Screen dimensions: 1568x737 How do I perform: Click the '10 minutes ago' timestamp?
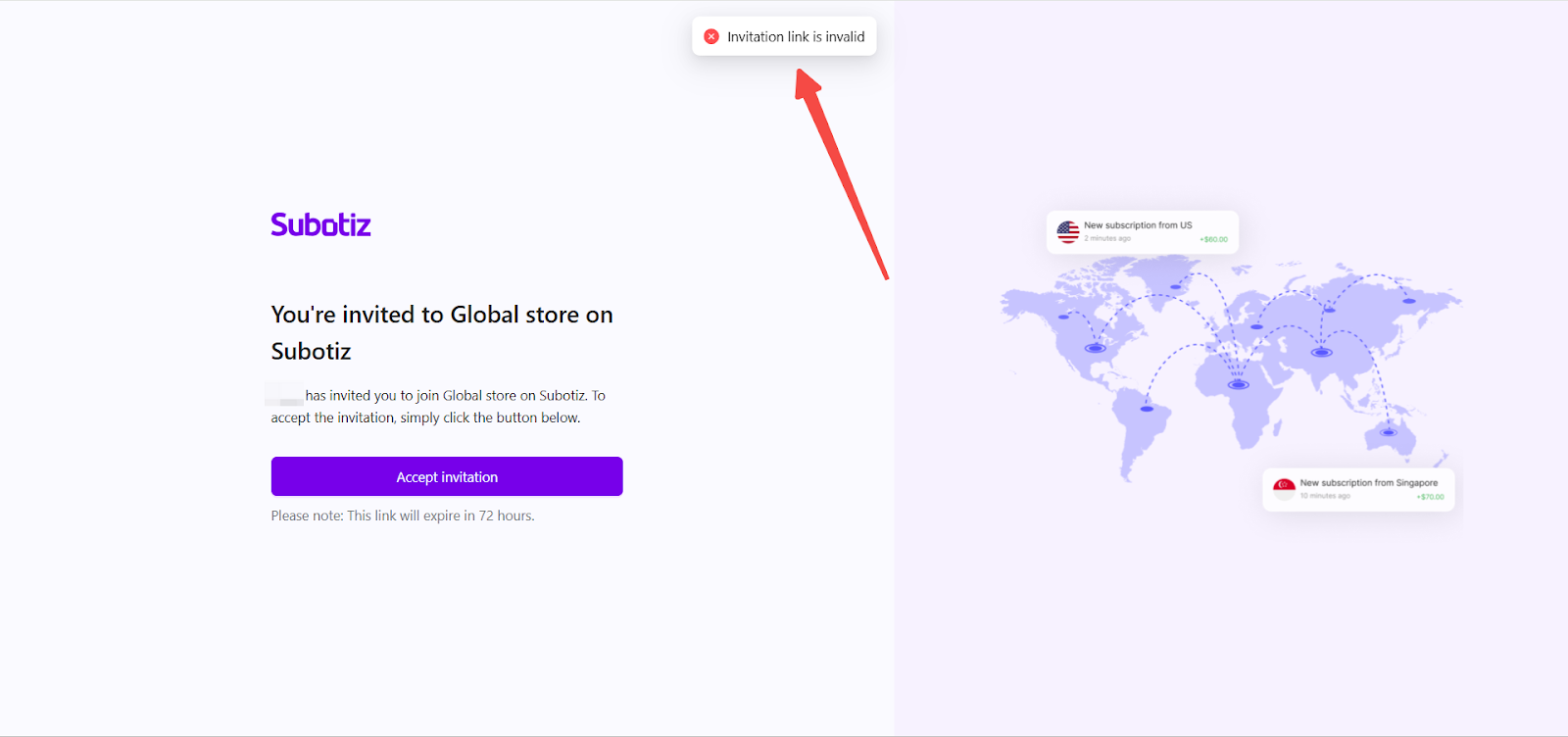point(1325,496)
